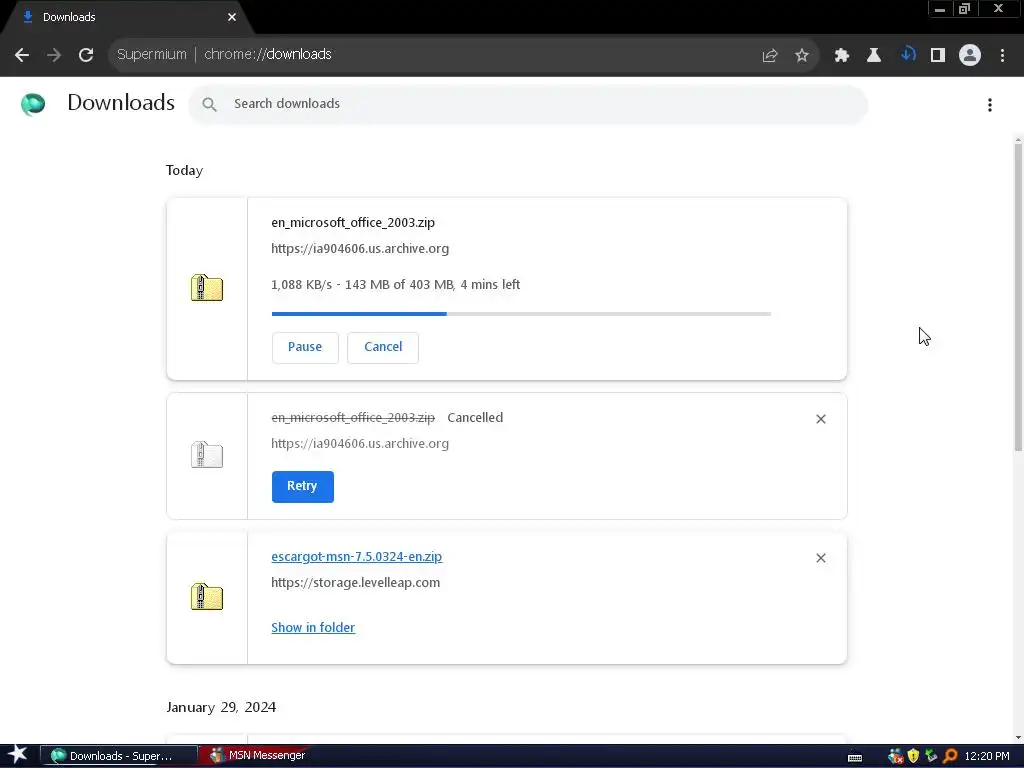Click the download speed status text
The image size is (1024, 768).
395,285
